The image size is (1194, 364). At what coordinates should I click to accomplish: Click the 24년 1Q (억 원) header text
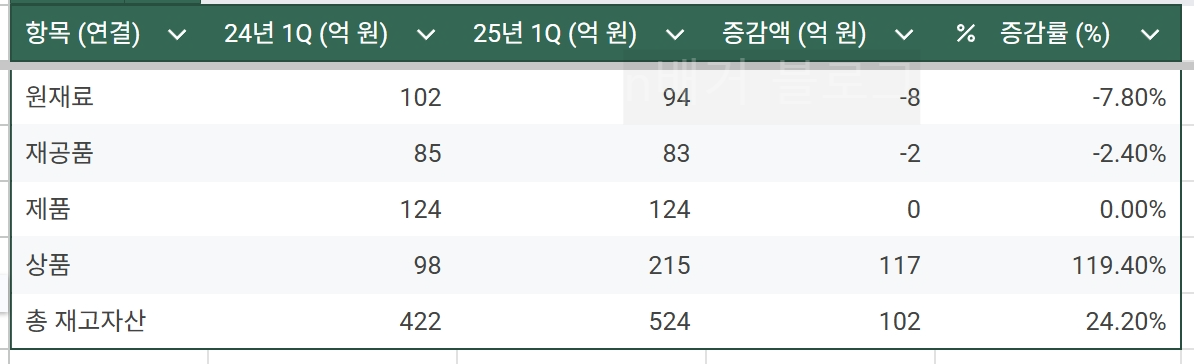(x=306, y=34)
